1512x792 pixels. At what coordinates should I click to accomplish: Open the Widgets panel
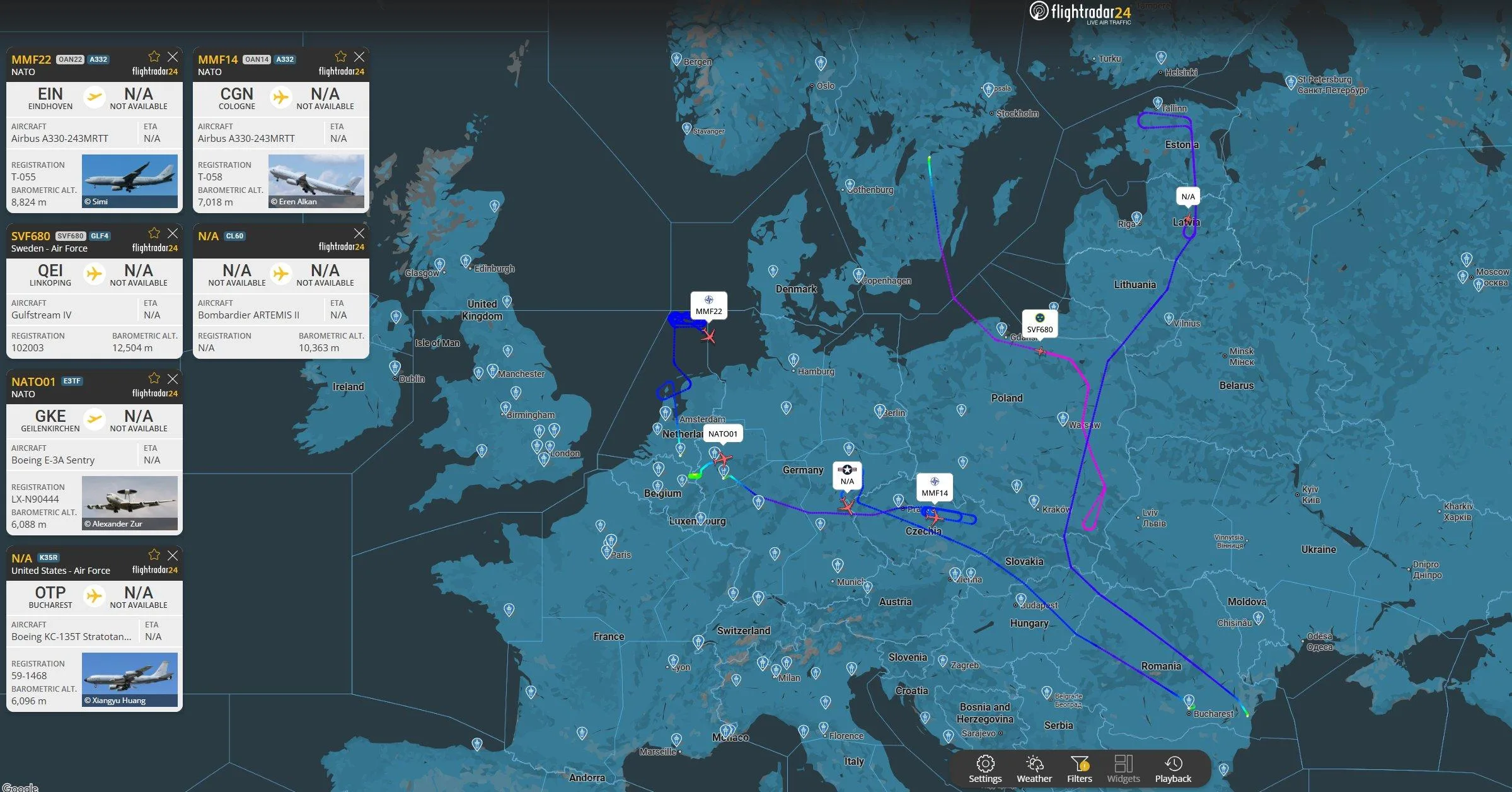click(1123, 769)
